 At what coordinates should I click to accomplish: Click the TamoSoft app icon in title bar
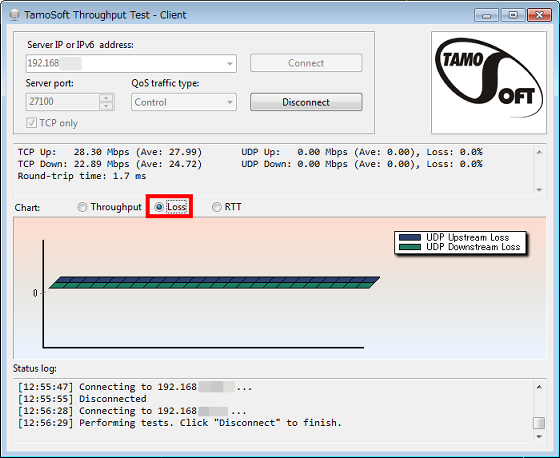(14, 15)
